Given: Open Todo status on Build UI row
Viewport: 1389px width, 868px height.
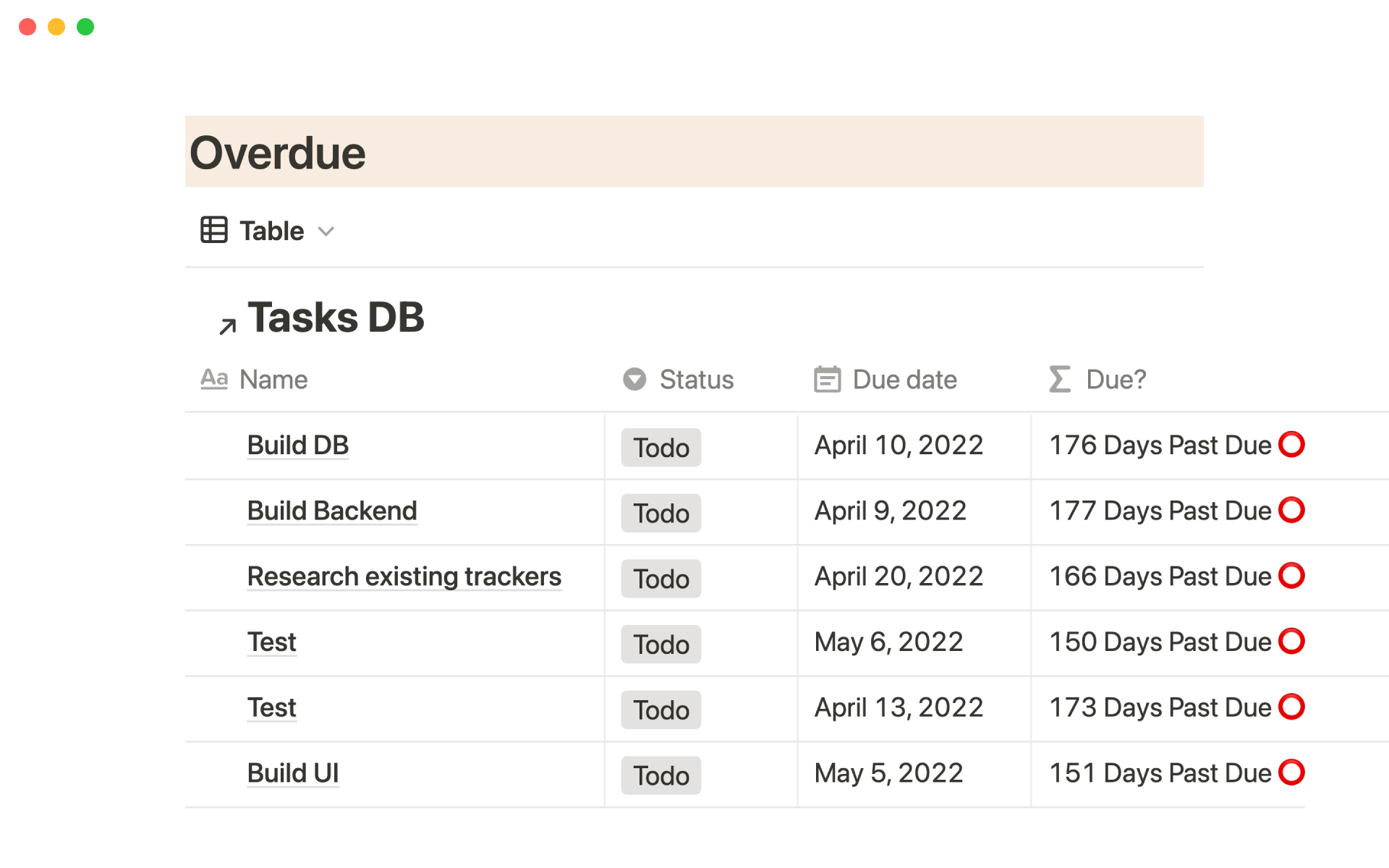Looking at the screenshot, I should [x=660, y=775].
